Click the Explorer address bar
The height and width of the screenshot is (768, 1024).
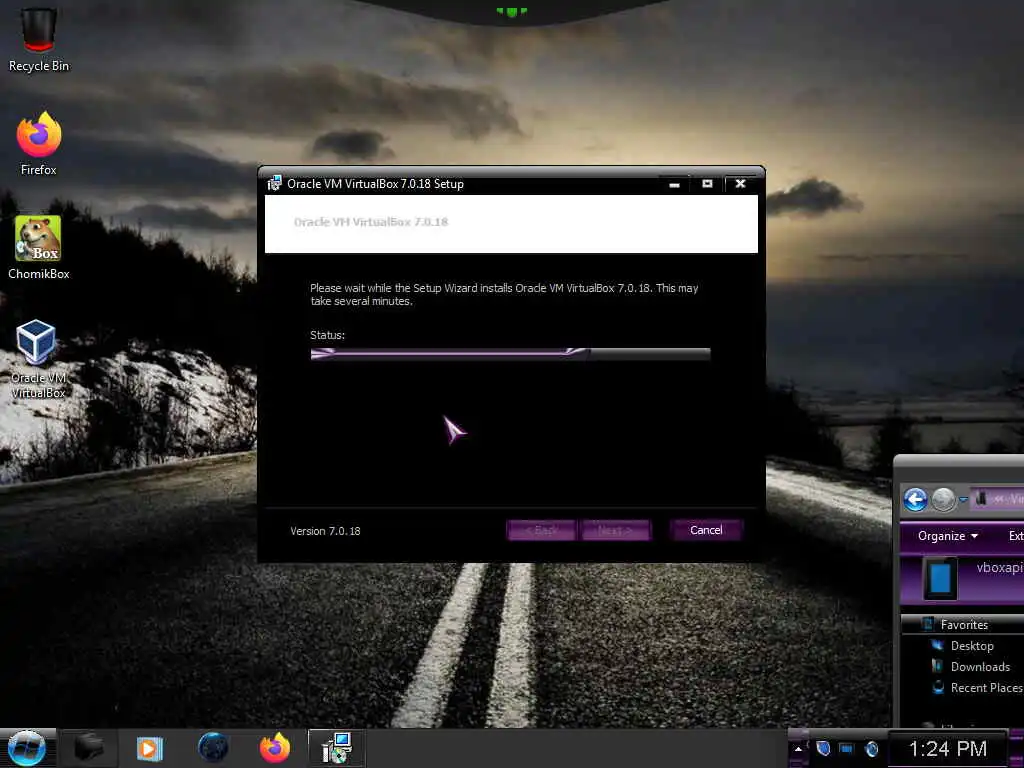tap(997, 500)
